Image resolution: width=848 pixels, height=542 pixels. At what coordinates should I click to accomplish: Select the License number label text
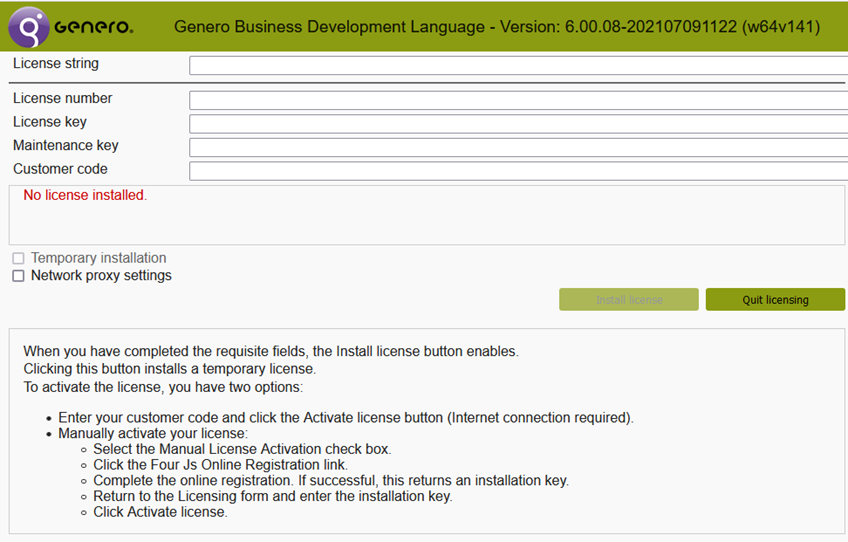(62, 98)
